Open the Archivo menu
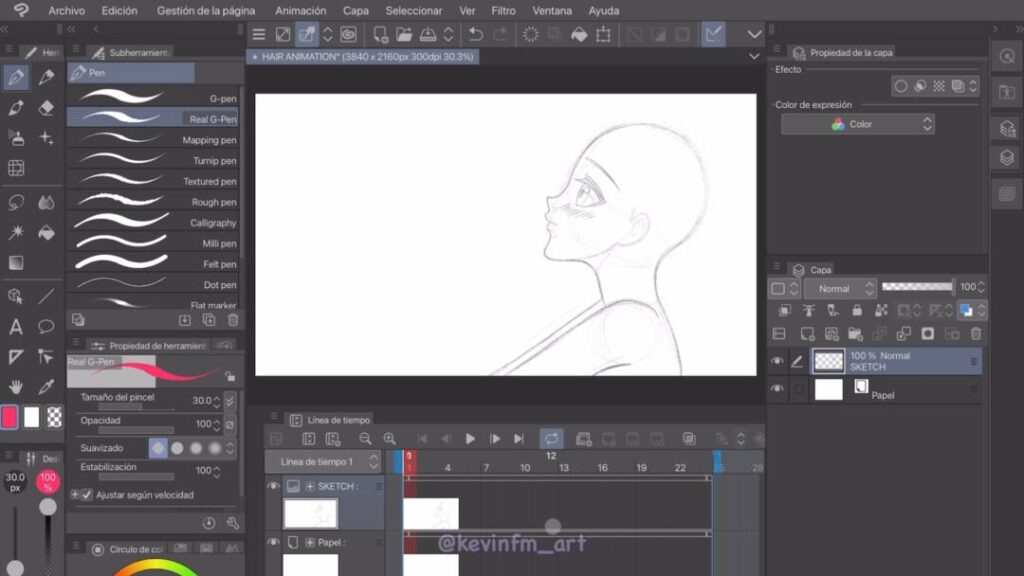The image size is (1024, 576). pyautogui.click(x=67, y=10)
